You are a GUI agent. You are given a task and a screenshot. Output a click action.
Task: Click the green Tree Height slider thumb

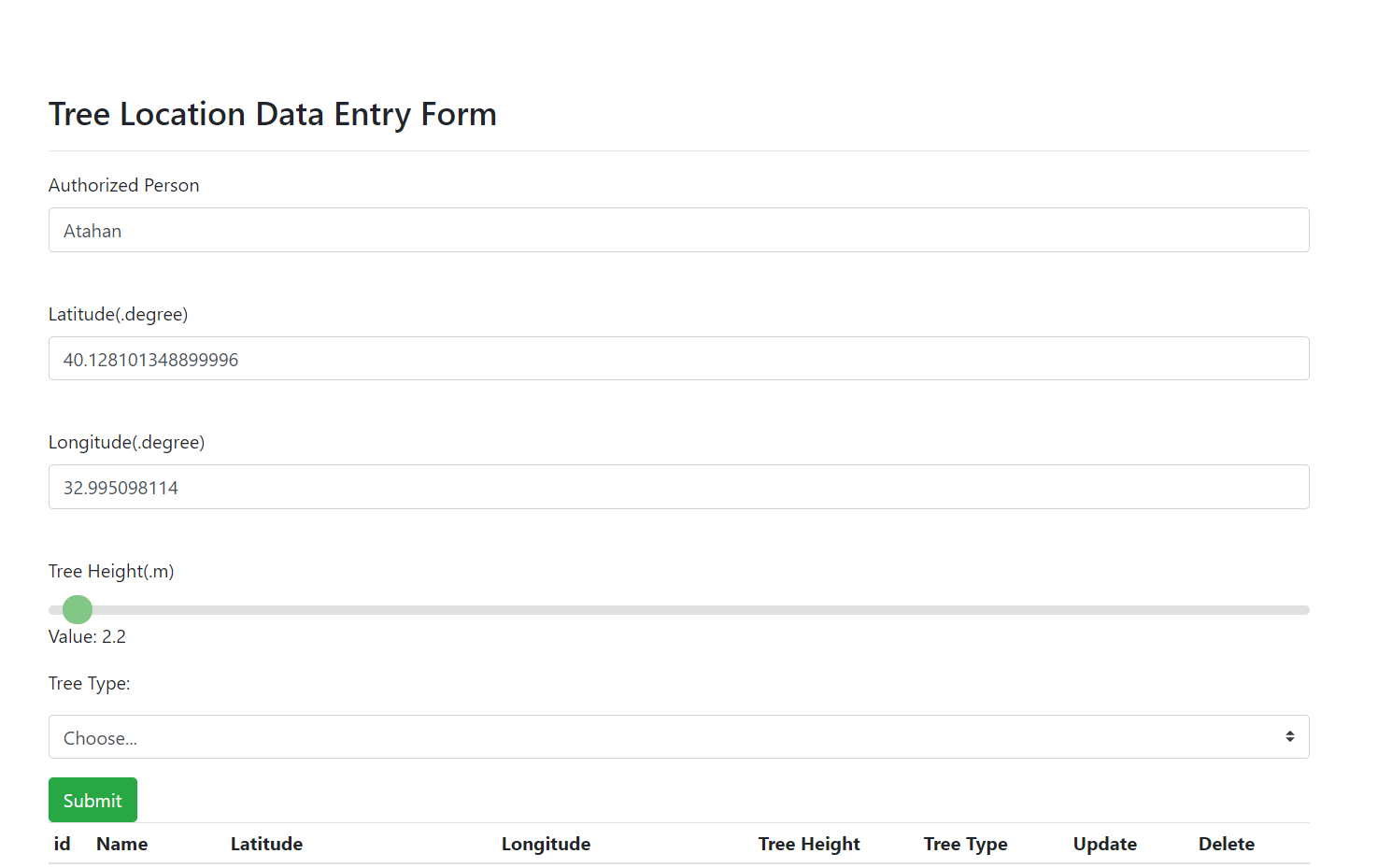(x=78, y=610)
